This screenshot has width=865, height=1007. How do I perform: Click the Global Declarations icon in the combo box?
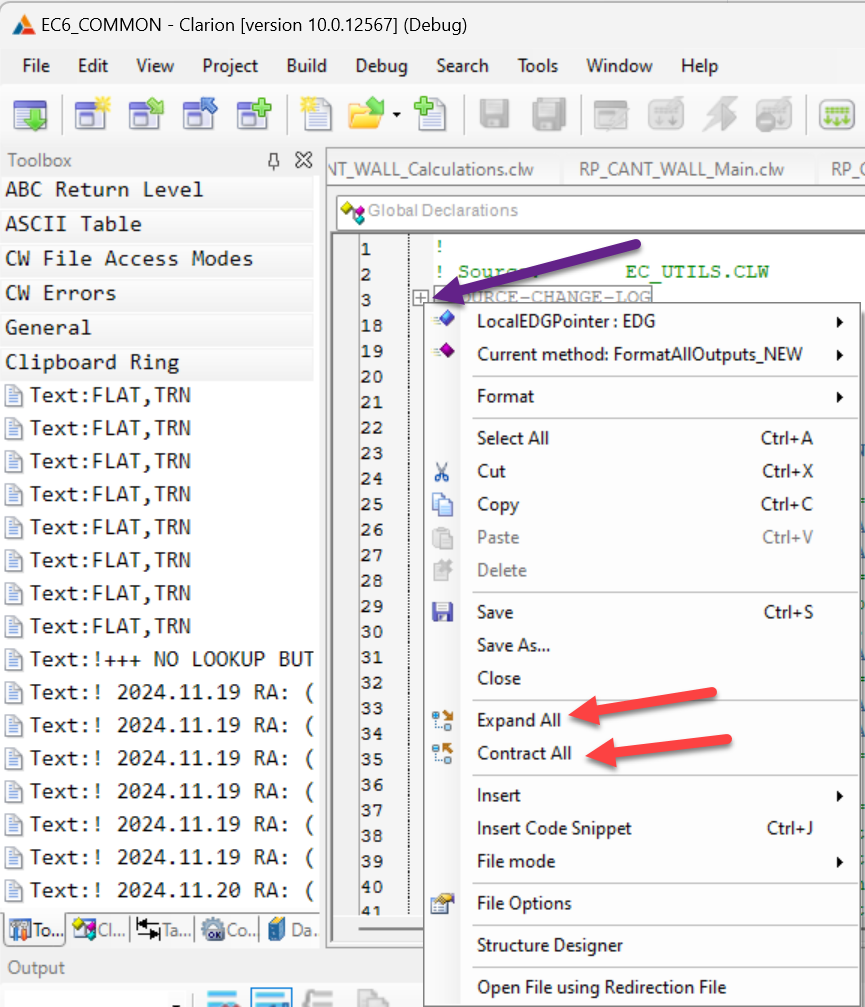pos(353,211)
